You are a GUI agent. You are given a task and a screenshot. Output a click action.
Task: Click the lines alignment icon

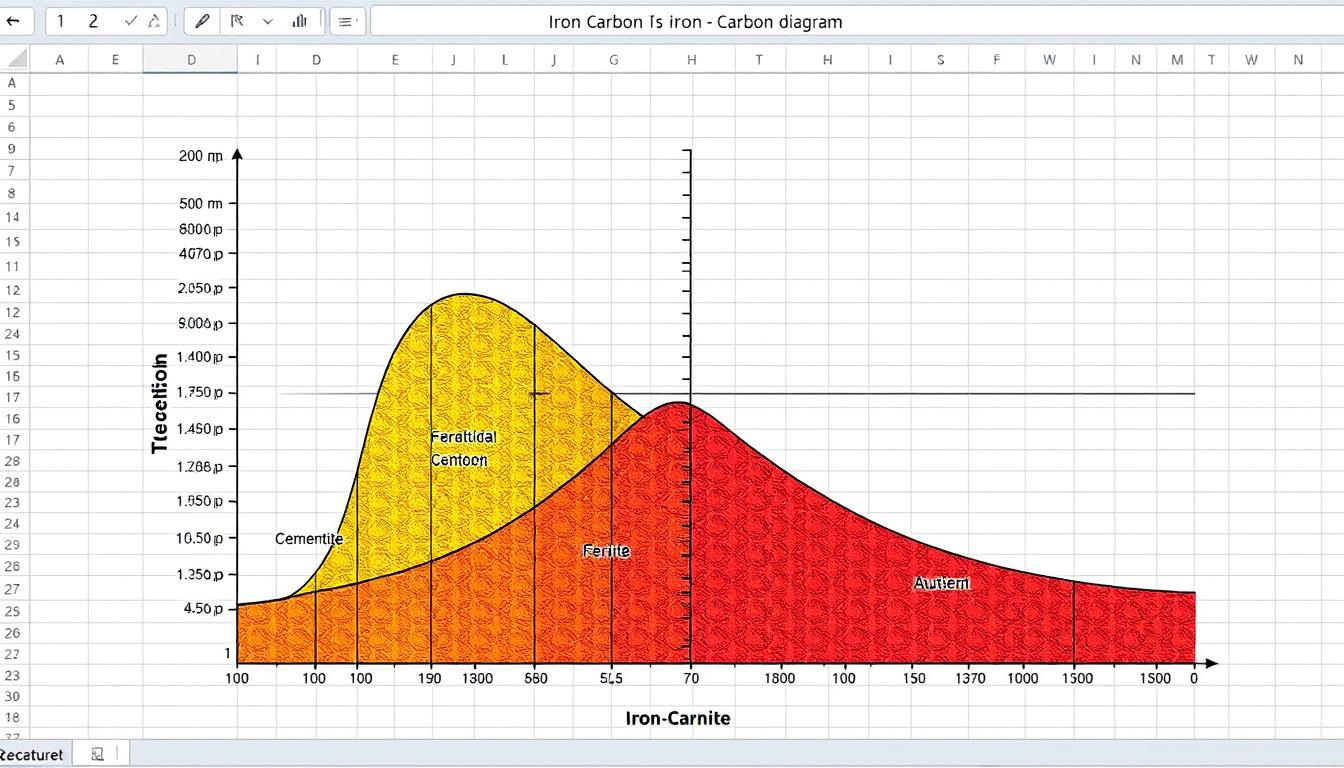coord(346,21)
